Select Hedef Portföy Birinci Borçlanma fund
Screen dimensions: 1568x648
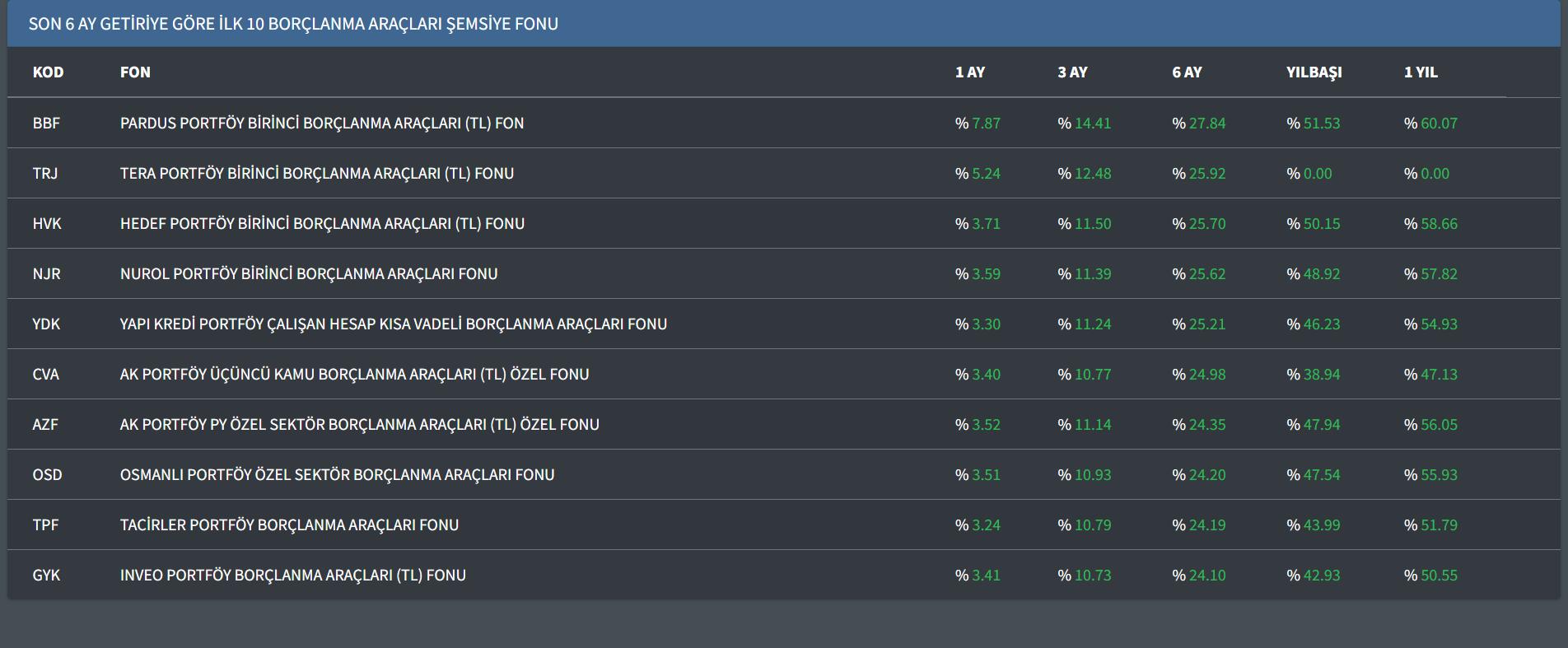(x=322, y=224)
